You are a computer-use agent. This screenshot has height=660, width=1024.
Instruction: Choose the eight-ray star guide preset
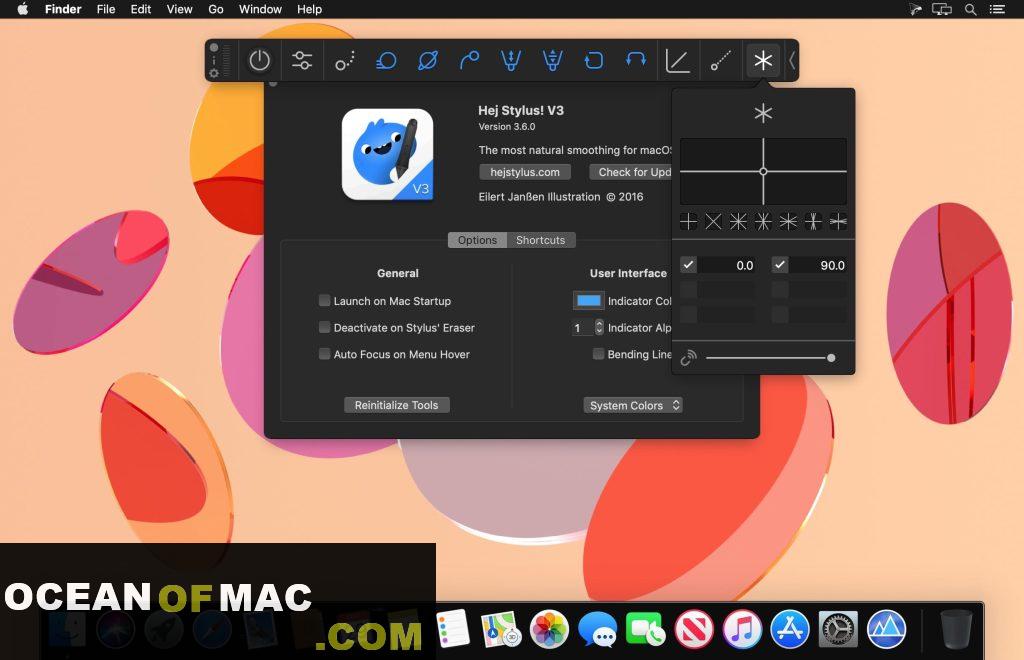point(738,222)
